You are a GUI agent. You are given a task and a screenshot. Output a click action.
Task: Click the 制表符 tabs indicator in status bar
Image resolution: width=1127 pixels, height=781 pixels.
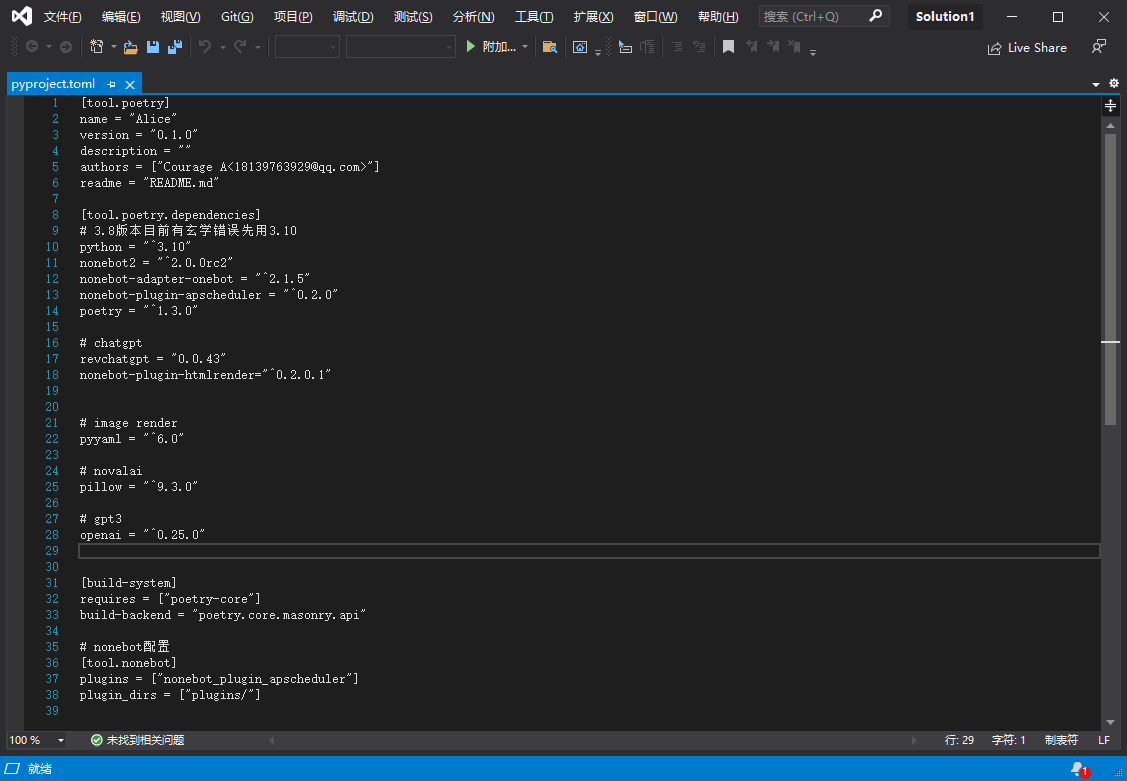(1062, 740)
